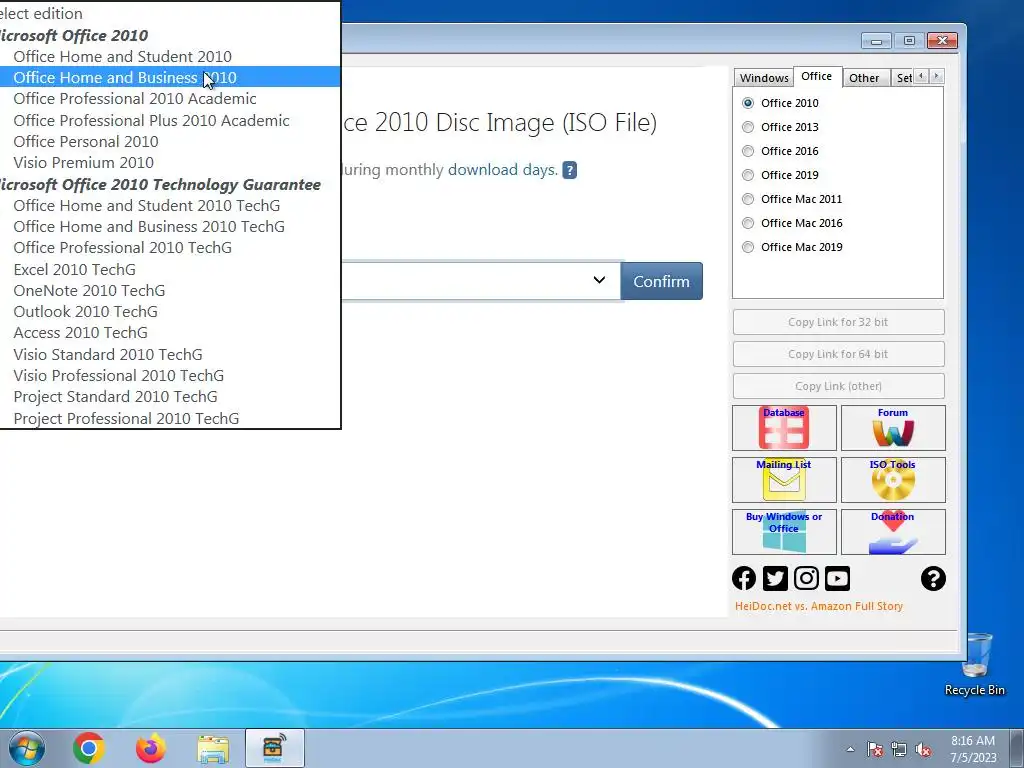Select the Office Mac 2016 radio button

click(x=748, y=223)
